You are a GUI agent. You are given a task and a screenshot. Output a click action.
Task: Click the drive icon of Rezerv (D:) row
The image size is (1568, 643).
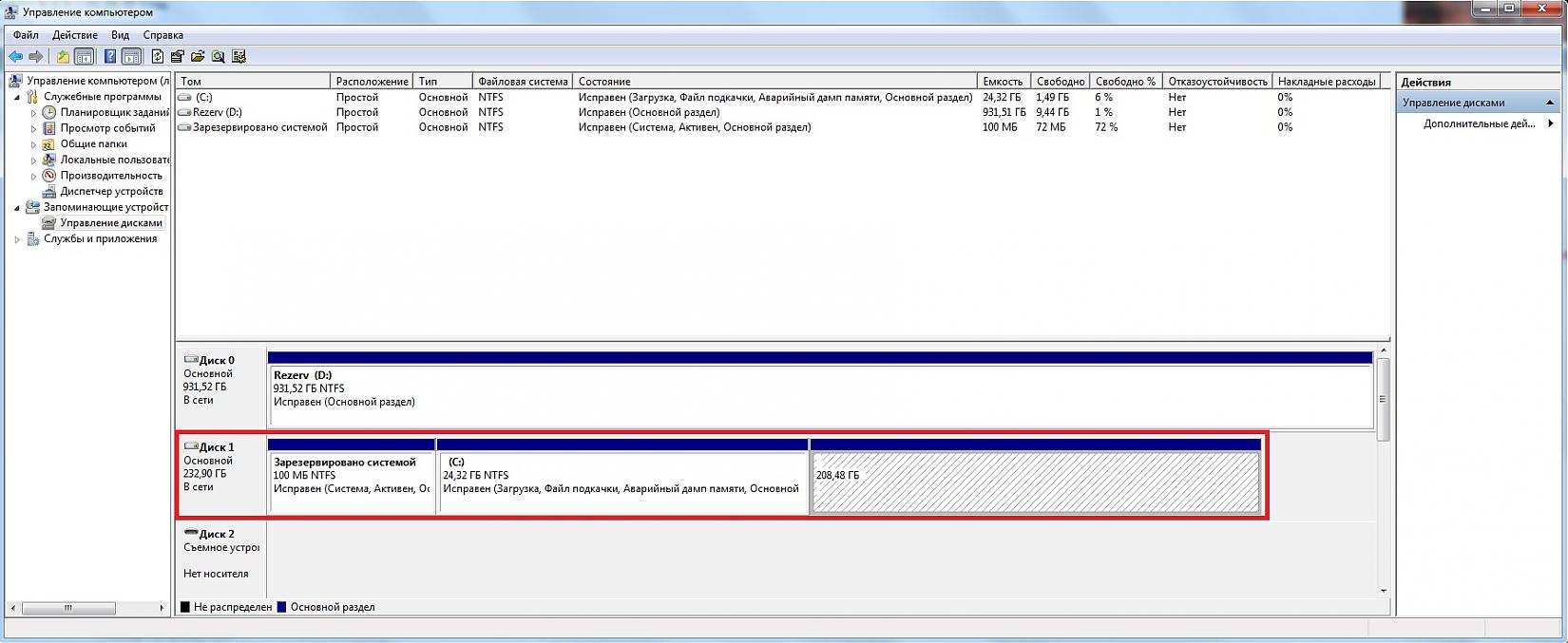point(185,112)
